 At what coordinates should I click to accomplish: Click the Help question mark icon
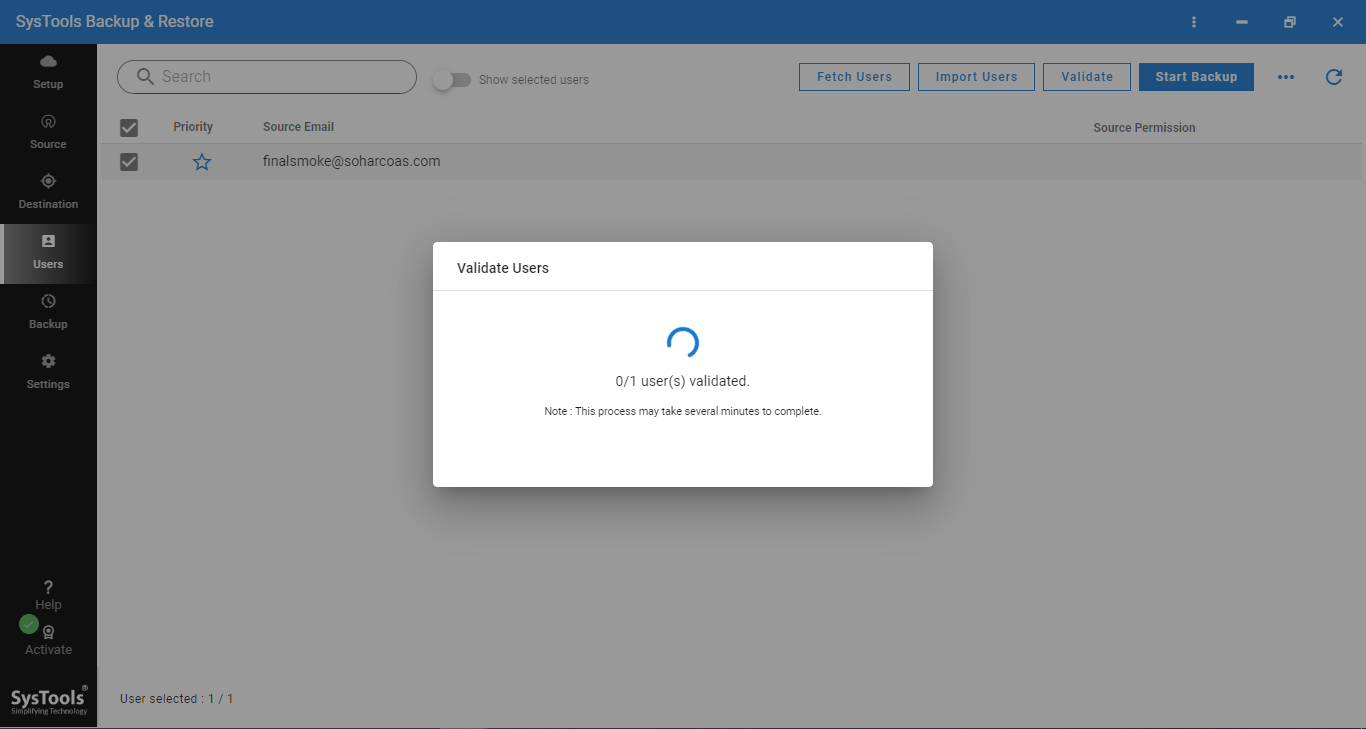click(x=48, y=588)
